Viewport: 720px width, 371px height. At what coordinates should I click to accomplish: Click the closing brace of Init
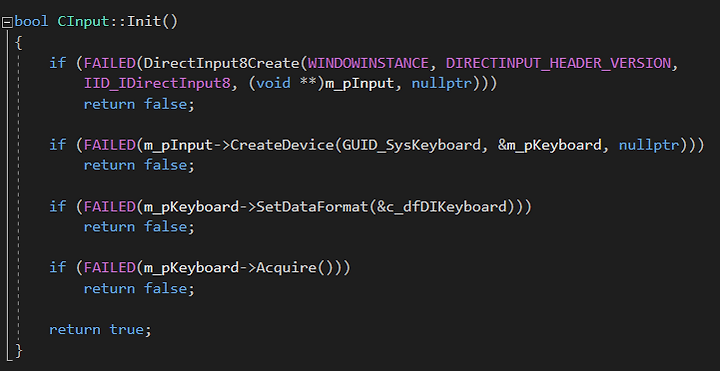point(18,350)
